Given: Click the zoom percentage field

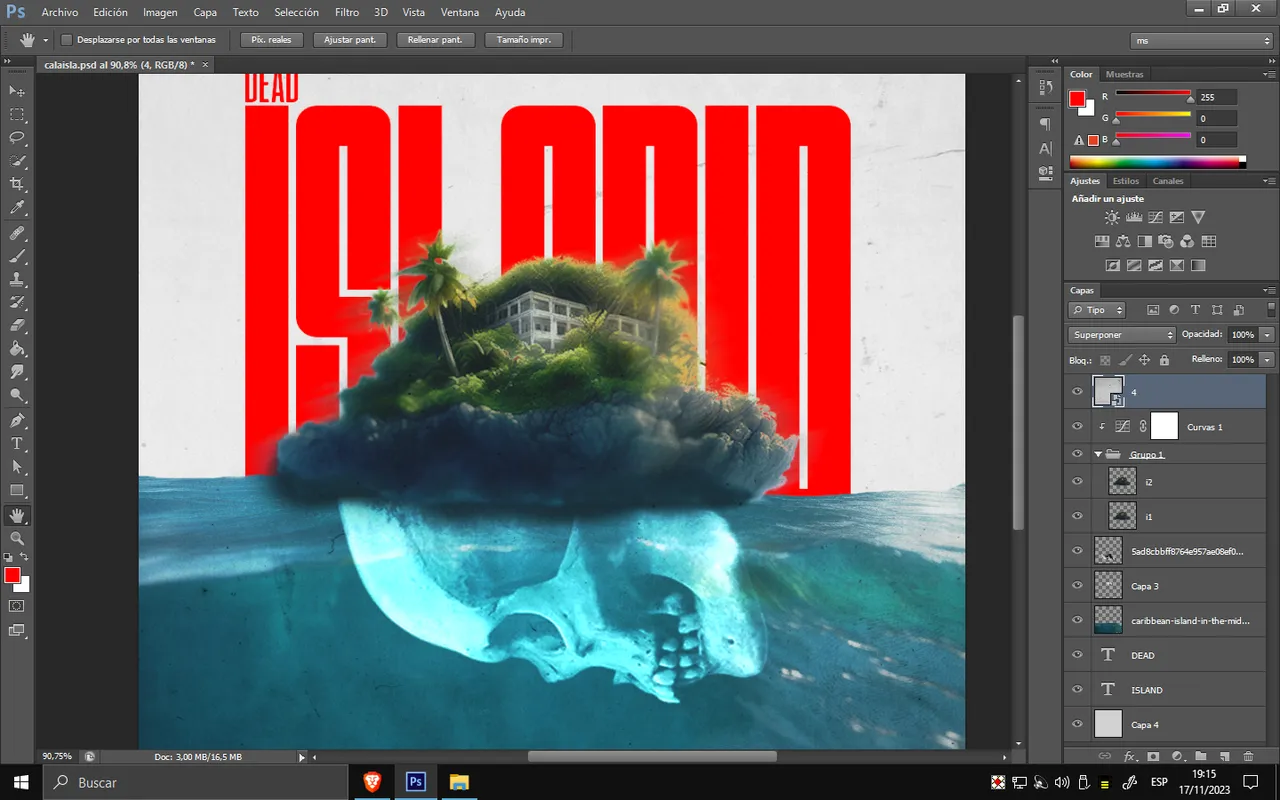Looking at the screenshot, I should (58, 757).
